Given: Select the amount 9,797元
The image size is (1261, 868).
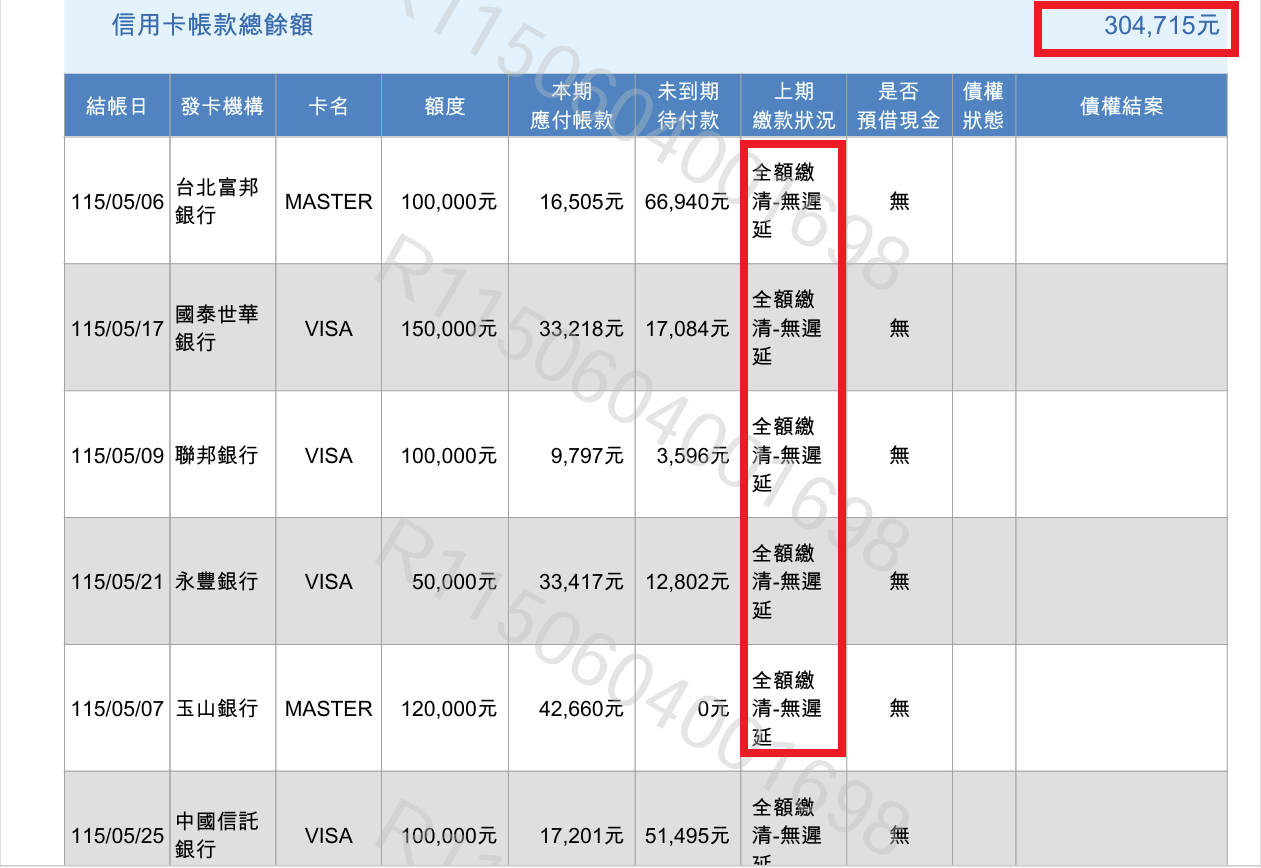Looking at the screenshot, I should point(587,455).
